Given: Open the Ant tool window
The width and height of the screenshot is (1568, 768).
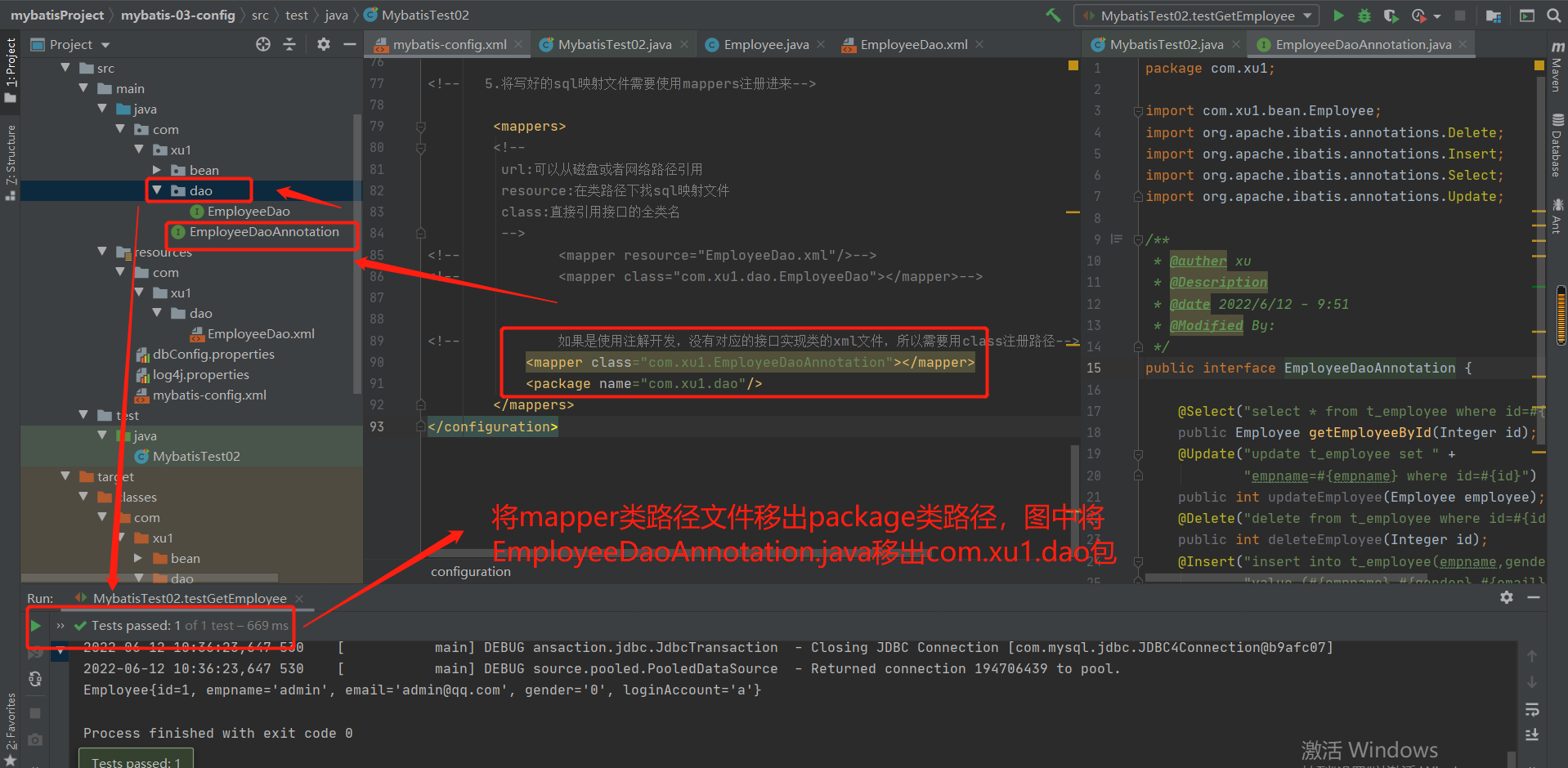Looking at the screenshot, I should 1557,216.
